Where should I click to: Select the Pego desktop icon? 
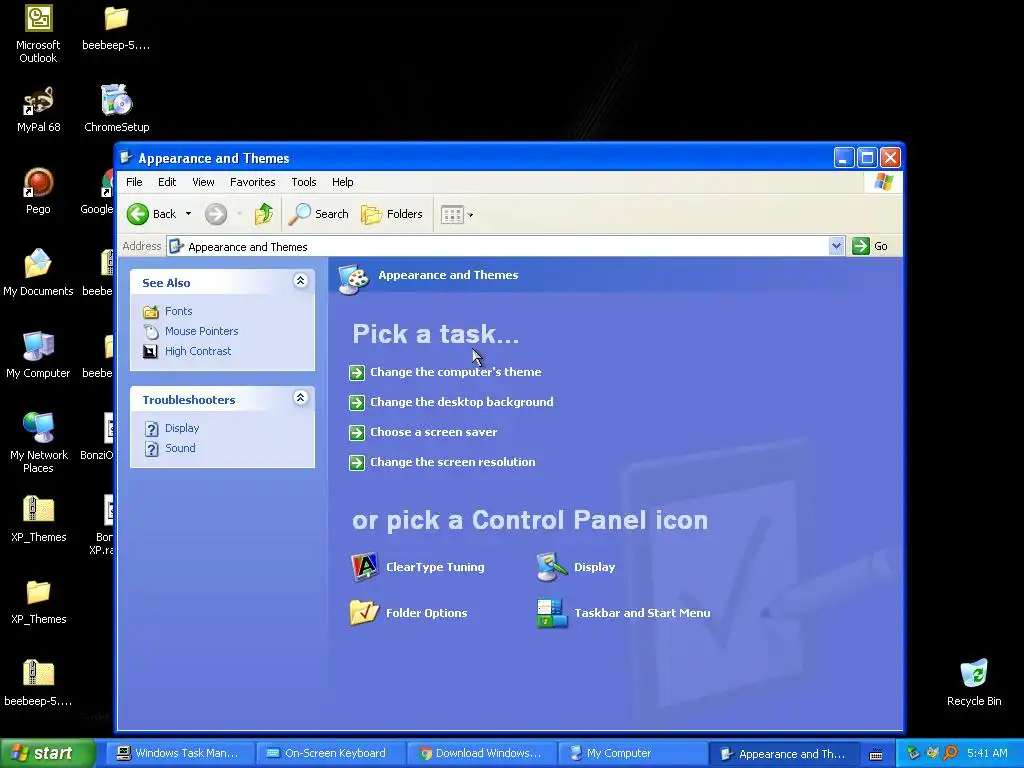(x=38, y=191)
